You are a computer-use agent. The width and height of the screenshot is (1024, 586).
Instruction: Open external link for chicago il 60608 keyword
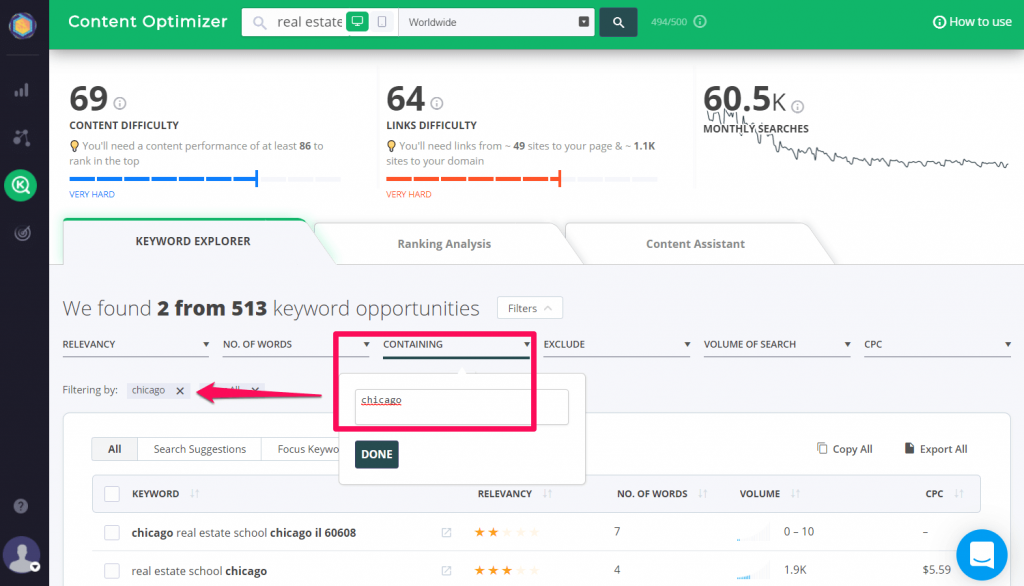point(446,532)
